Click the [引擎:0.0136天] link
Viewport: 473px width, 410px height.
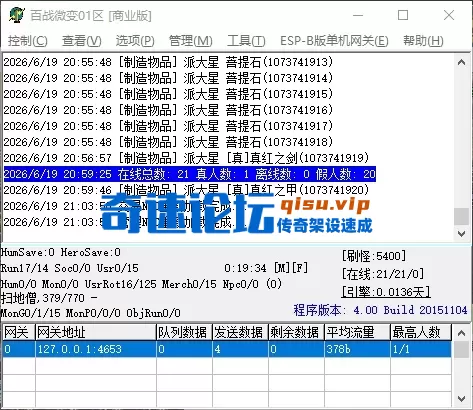pos(386,292)
